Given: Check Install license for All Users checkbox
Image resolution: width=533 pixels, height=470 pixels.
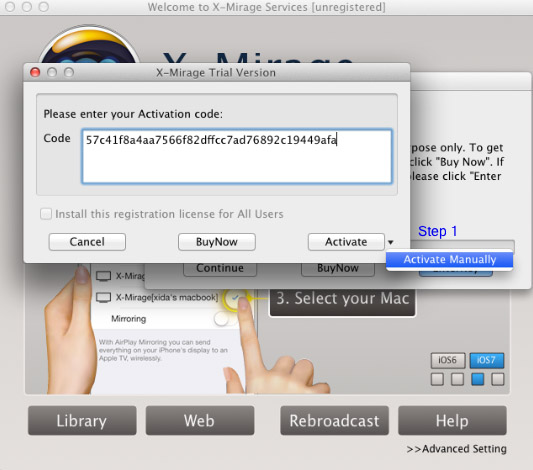Looking at the screenshot, I should tap(46, 214).
